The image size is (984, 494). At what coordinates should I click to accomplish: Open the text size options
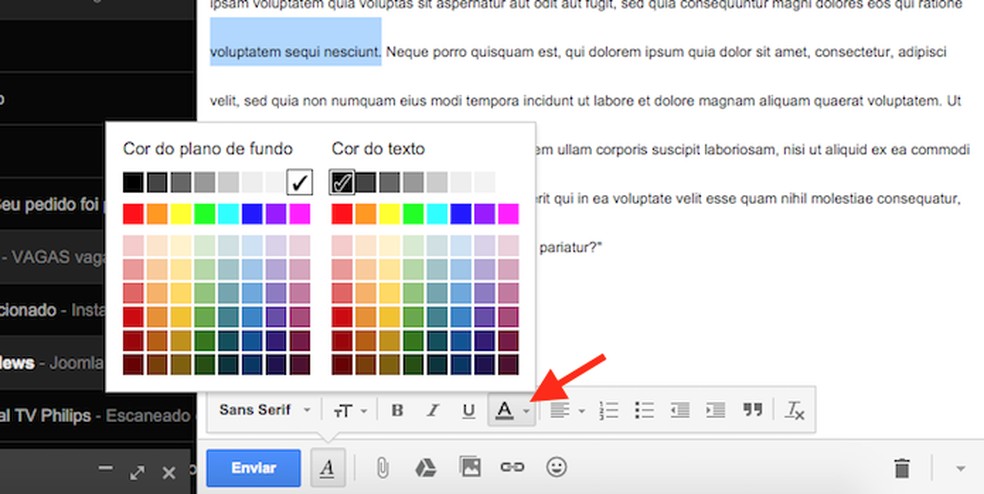tap(350, 411)
